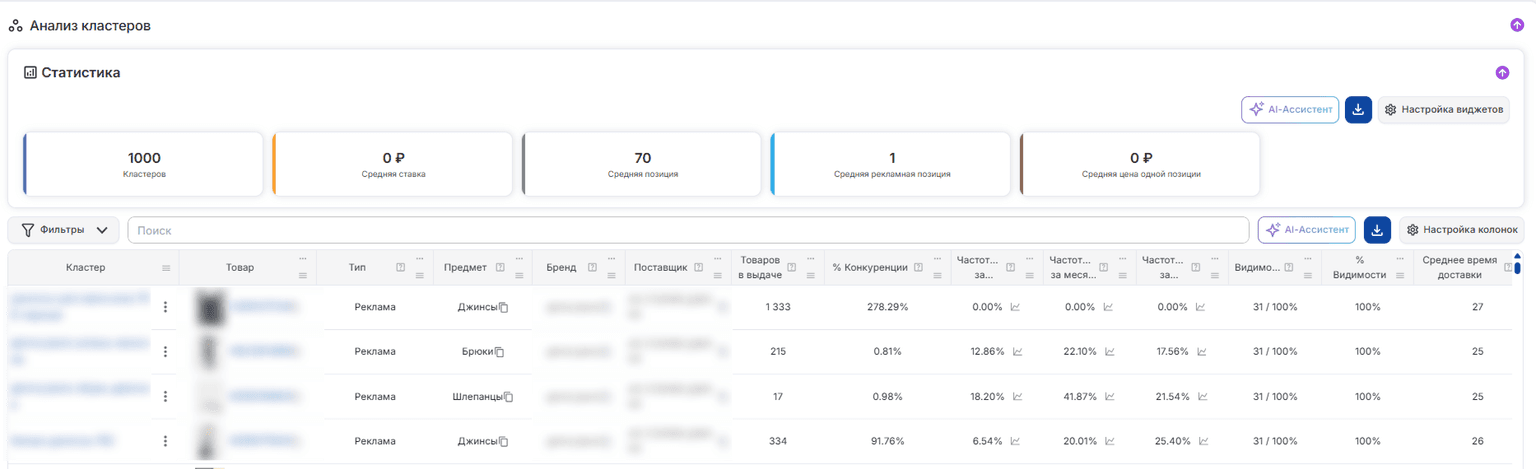Open the Фильтры dropdown
Screen dimensions: 1536x469
(x=64, y=230)
